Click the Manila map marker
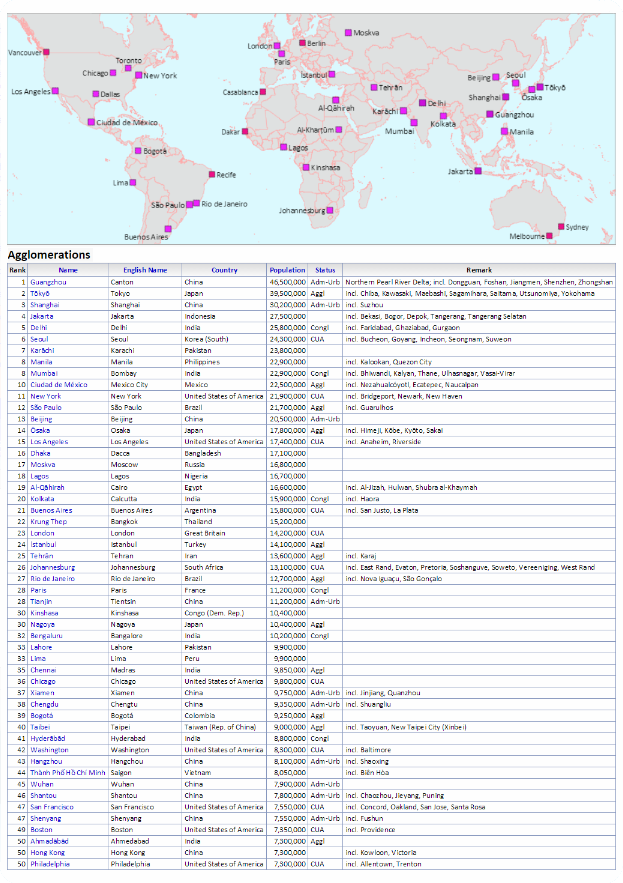Image resolution: width=623 pixels, height=883 pixels. (x=505, y=131)
